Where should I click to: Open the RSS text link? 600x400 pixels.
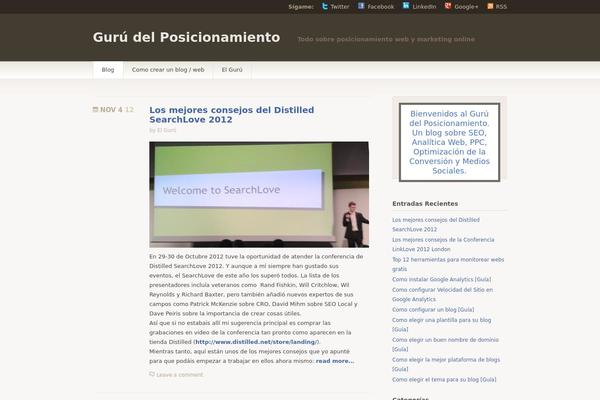(501, 7)
